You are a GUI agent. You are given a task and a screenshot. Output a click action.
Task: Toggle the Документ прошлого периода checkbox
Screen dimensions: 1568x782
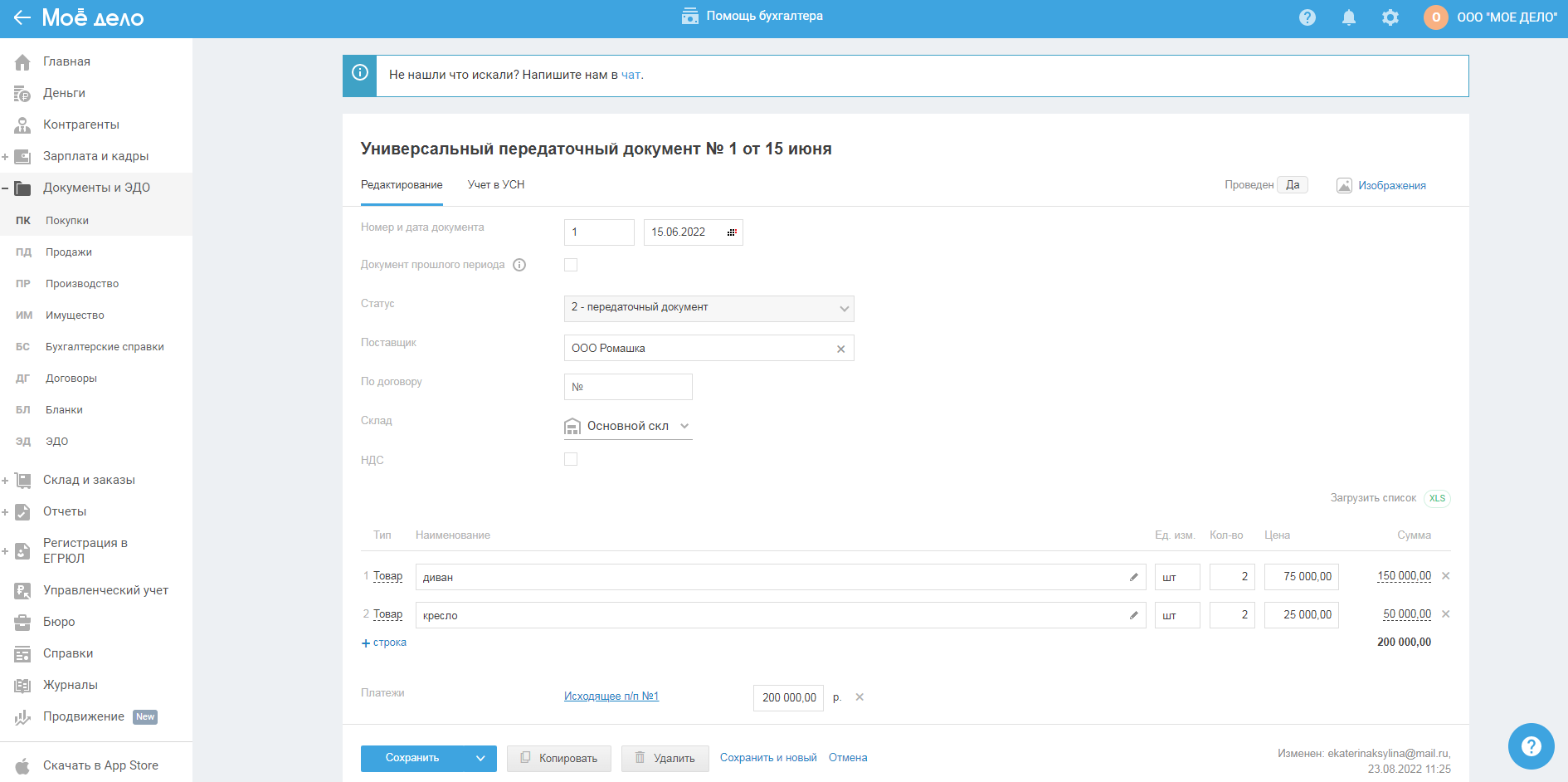click(x=571, y=265)
